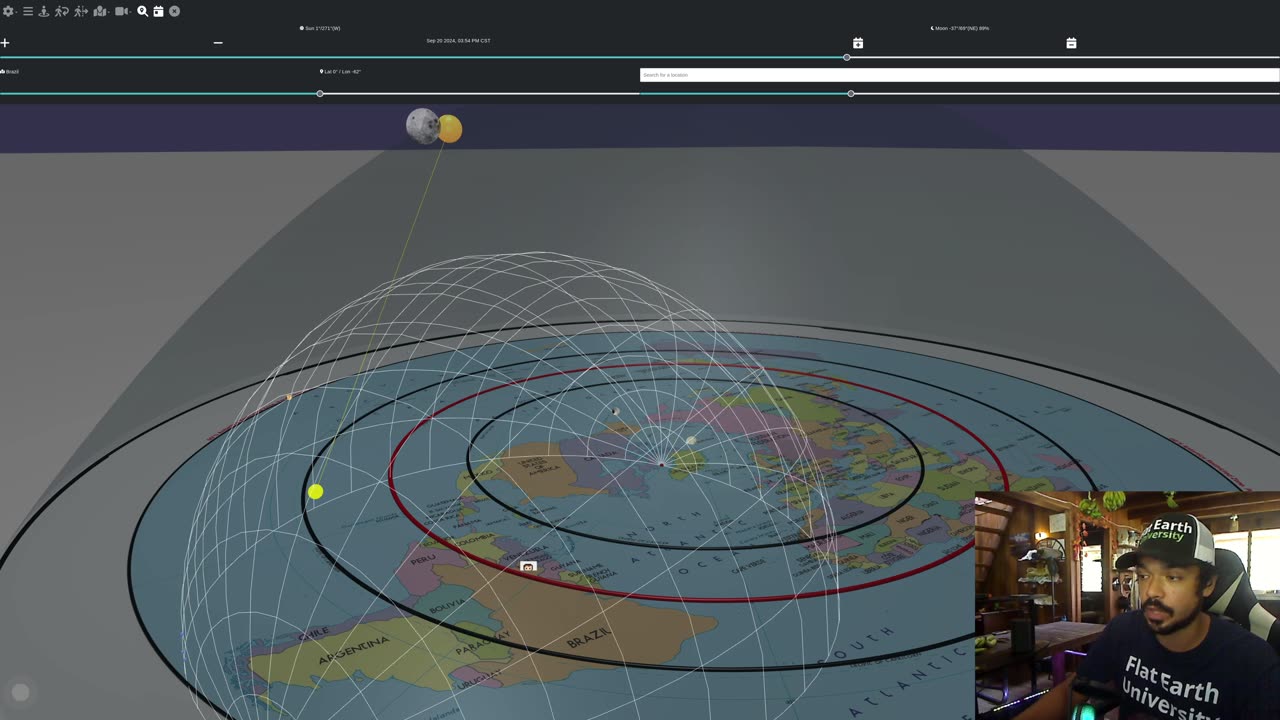Click the calendar-plus add day icon
This screenshot has height=720, width=1280.
858,43
